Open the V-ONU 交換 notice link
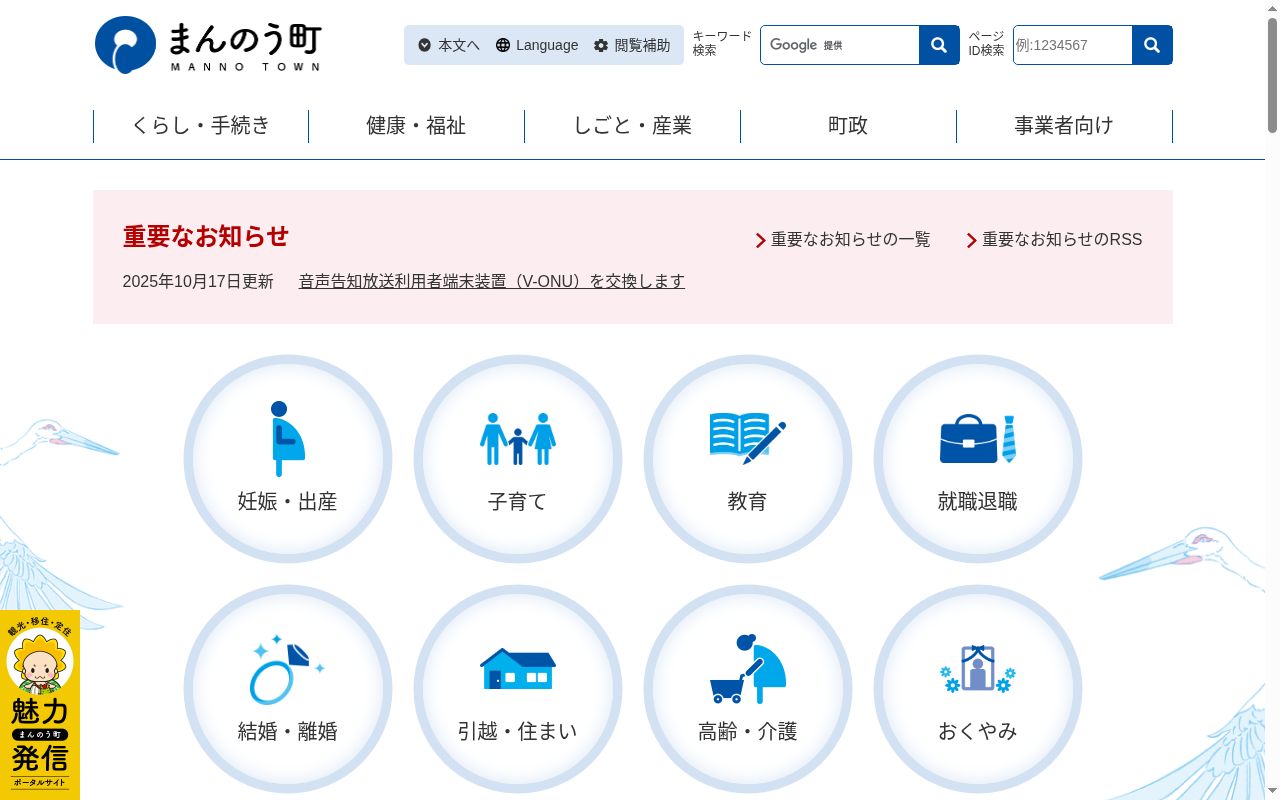The image size is (1280, 800). [492, 282]
